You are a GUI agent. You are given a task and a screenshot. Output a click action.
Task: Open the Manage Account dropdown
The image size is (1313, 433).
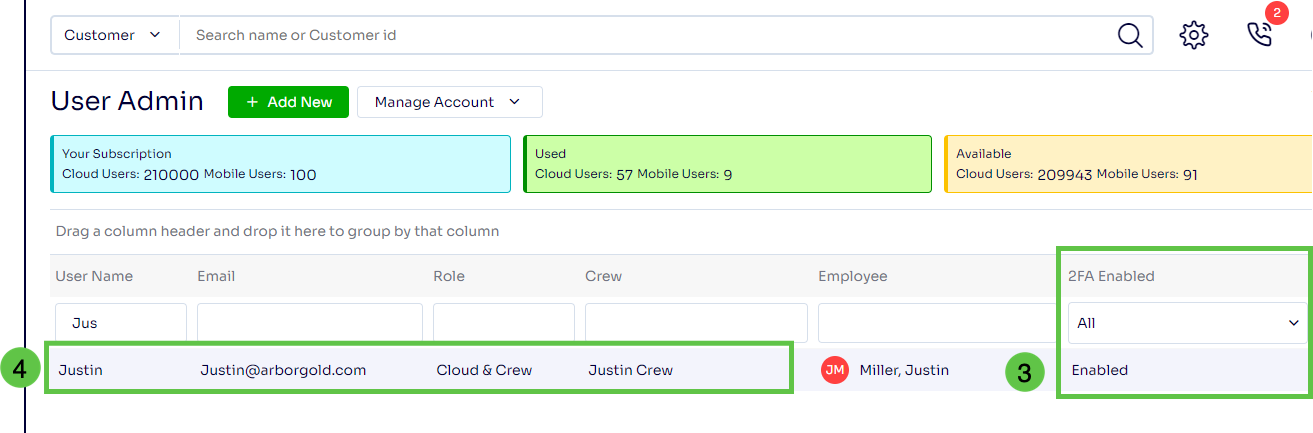click(449, 102)
